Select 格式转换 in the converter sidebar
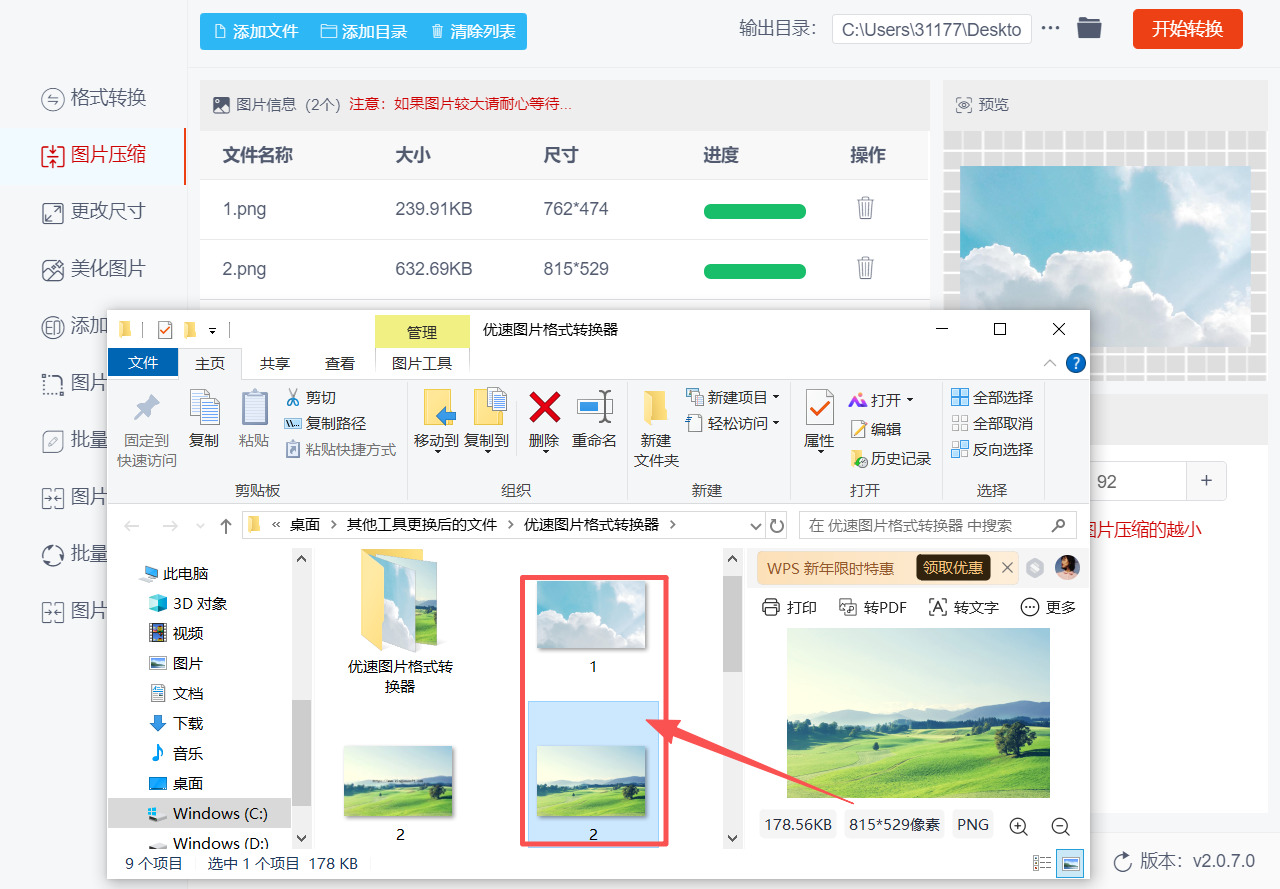1280x889 pixels. coord(94,98)
